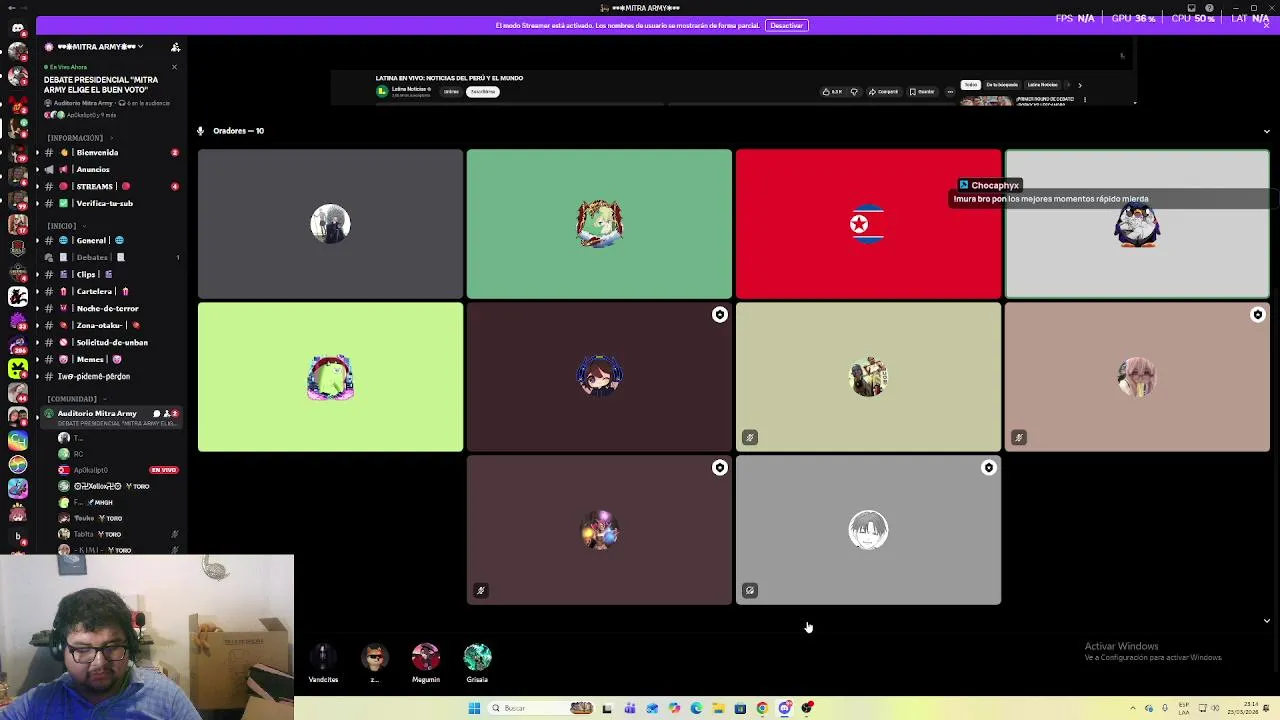Viewport: 1280px width, 720px height.
Task: Open OBS Studio from the taskbar
Action: pyautogui.click(x=807, y=708)
